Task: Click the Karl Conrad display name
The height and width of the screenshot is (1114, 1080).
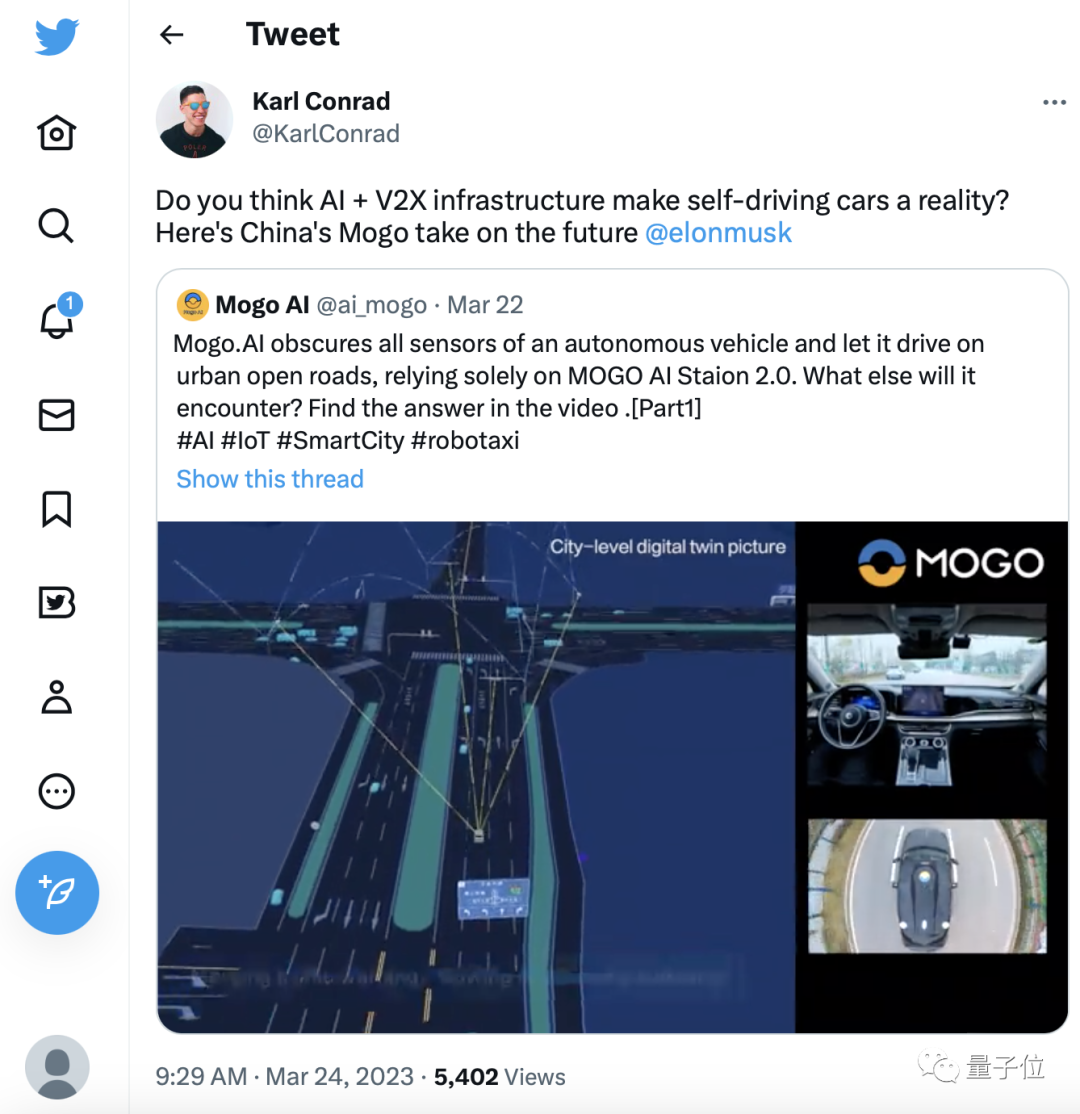Action: 321,101
